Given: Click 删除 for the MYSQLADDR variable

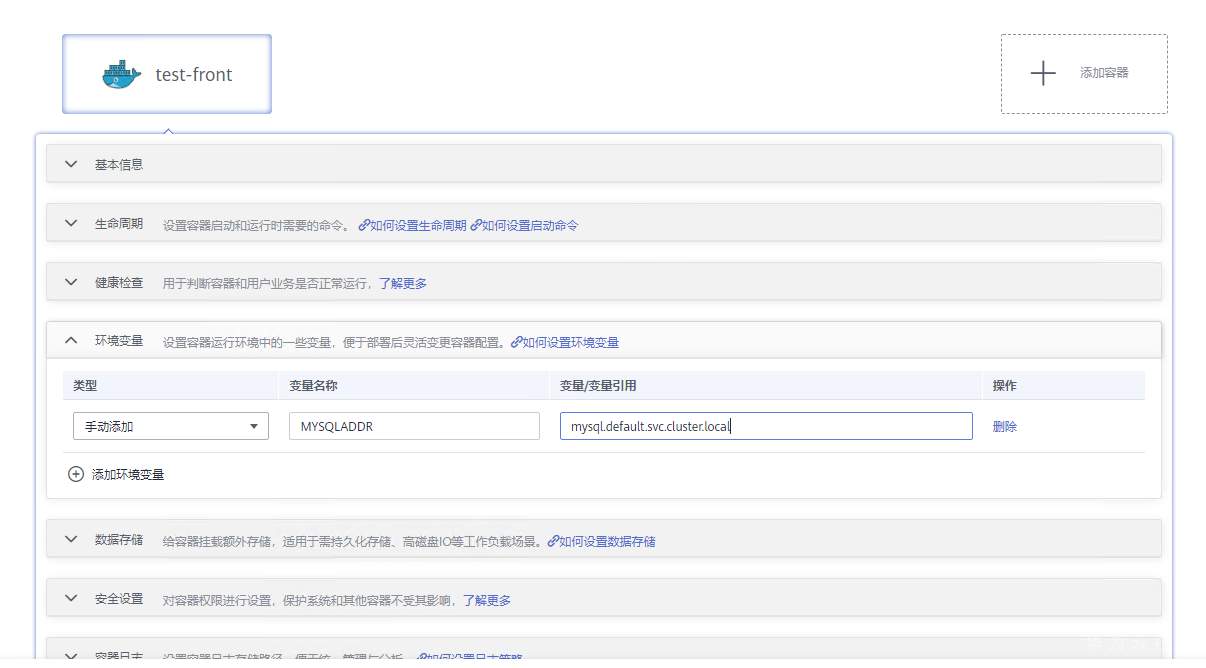Looking at the screenshot, I should 1005,426.
